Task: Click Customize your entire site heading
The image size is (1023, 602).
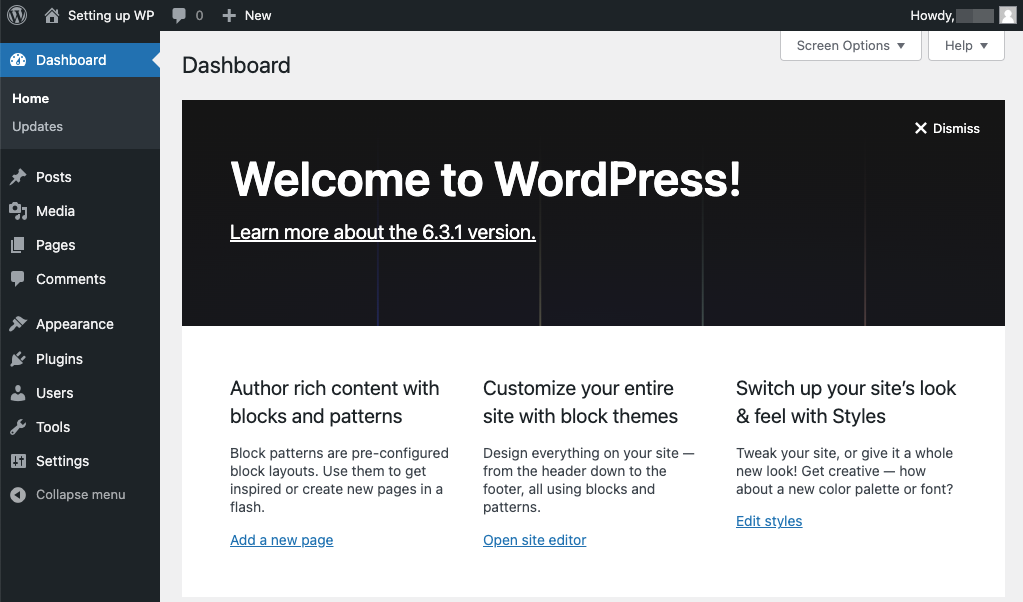Action: [581, 402]
